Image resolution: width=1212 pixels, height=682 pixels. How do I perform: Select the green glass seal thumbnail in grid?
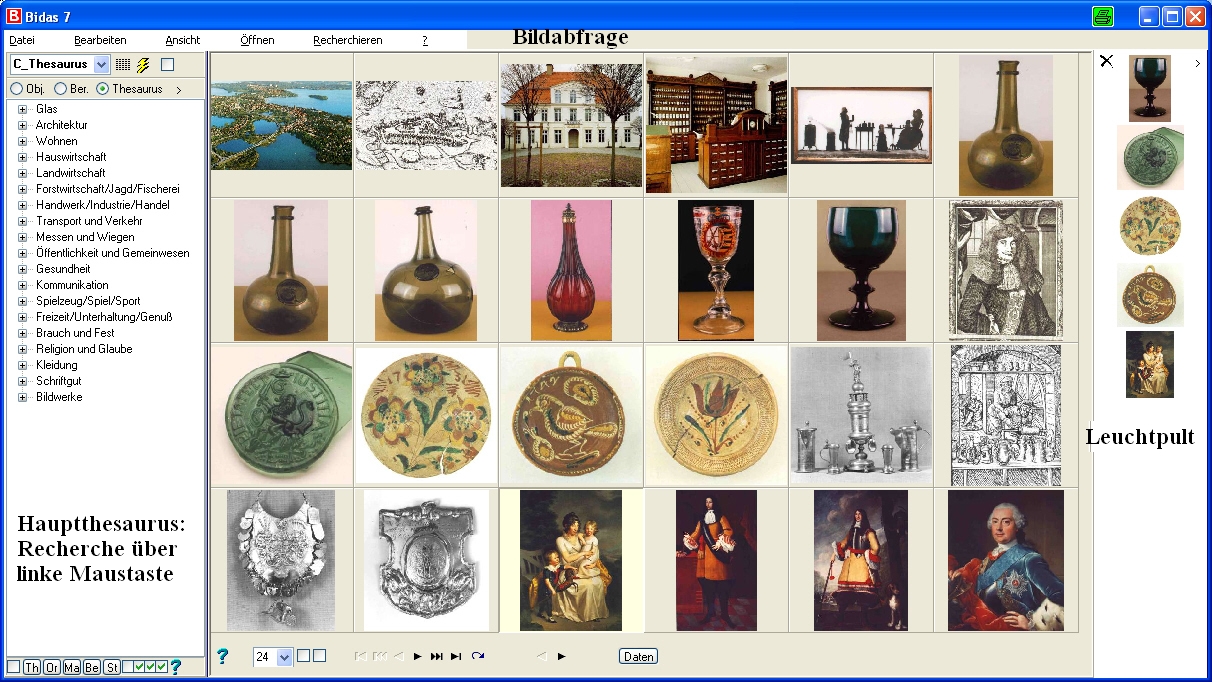click(x=281, y=415)
